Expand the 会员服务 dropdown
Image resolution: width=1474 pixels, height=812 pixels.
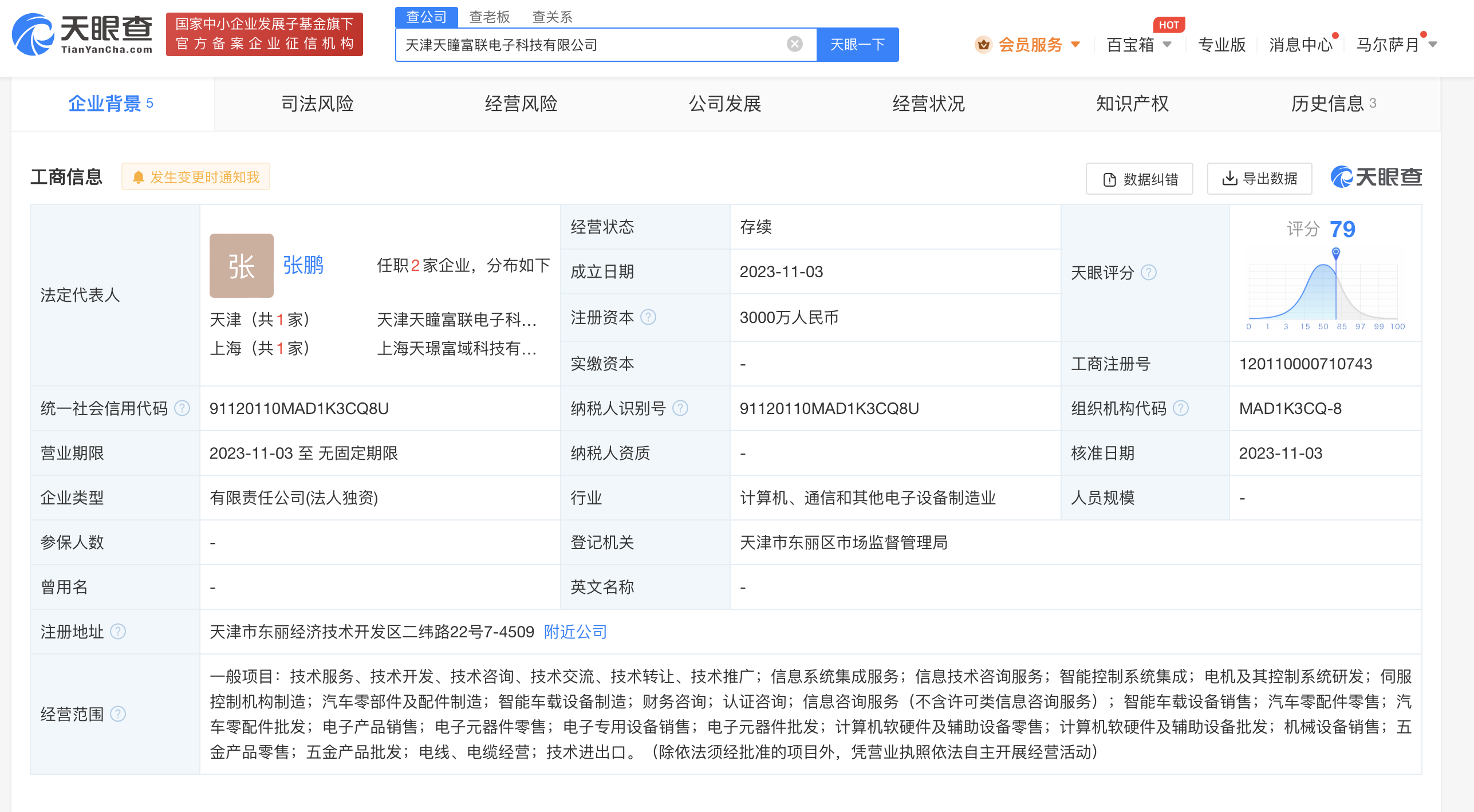coord(1030,44)
